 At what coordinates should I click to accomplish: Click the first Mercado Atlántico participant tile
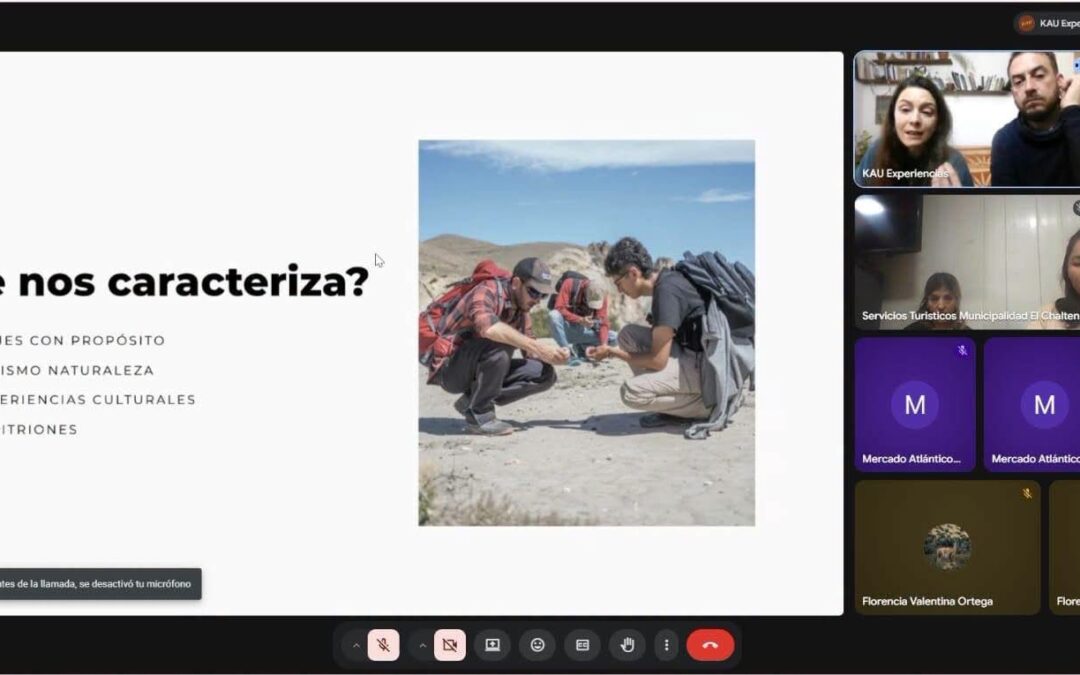click(915, 404)
